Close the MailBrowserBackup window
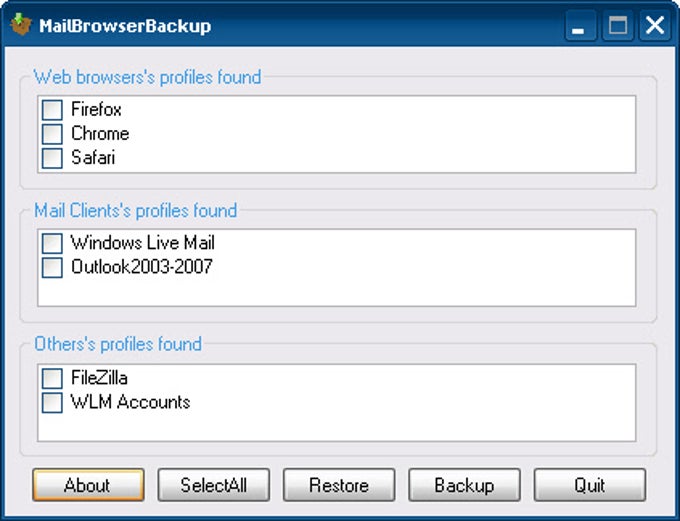The width and height of the screenshot is (680, 521). [655, 26]
